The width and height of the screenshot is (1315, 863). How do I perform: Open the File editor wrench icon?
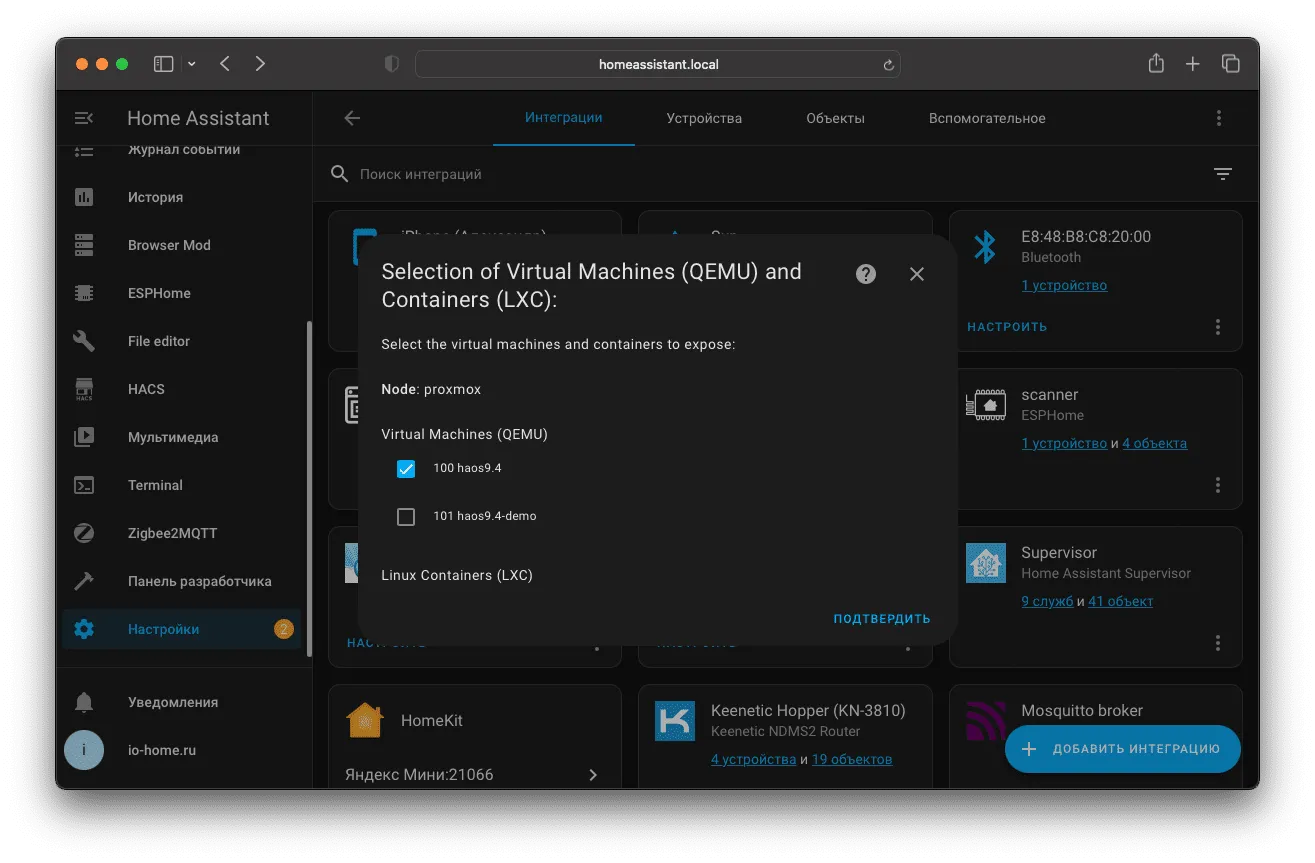[84, 341]
